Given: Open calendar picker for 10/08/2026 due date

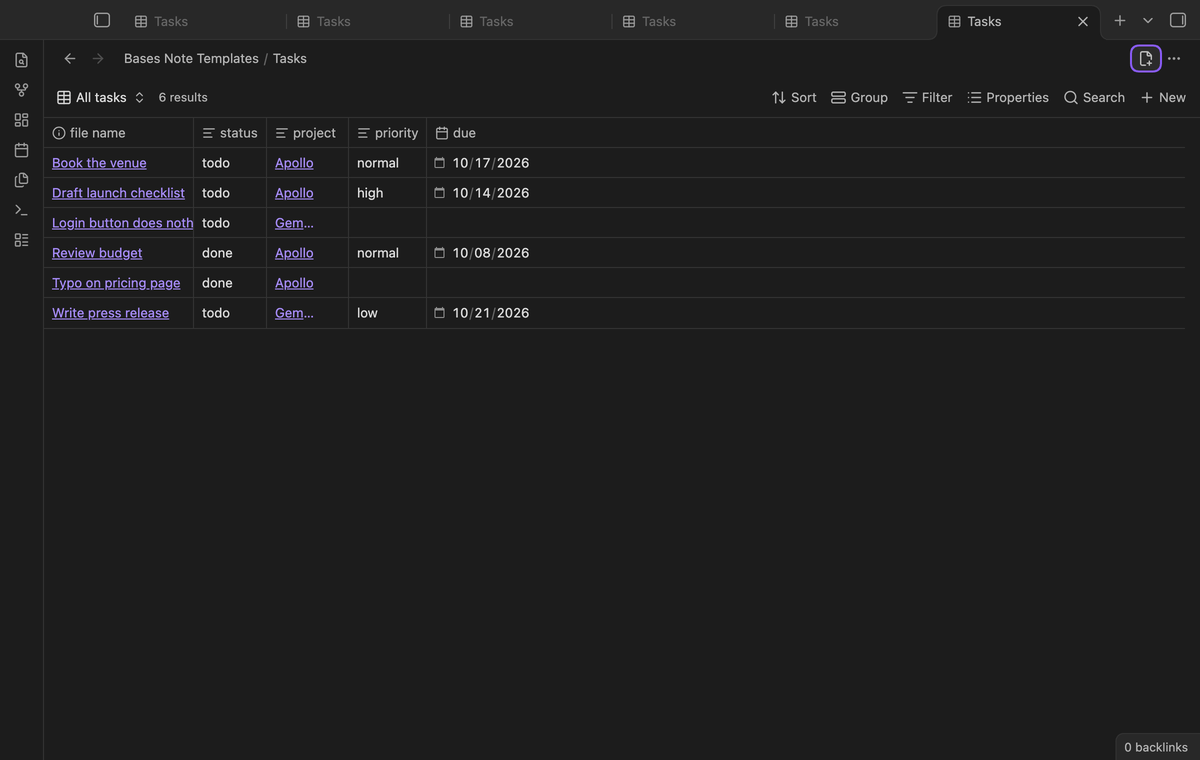Looking at the screenshot, I should point(439,252).
